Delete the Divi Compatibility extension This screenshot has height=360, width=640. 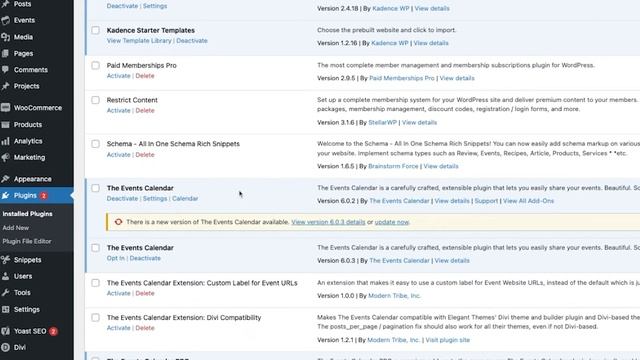coord(145,328)
